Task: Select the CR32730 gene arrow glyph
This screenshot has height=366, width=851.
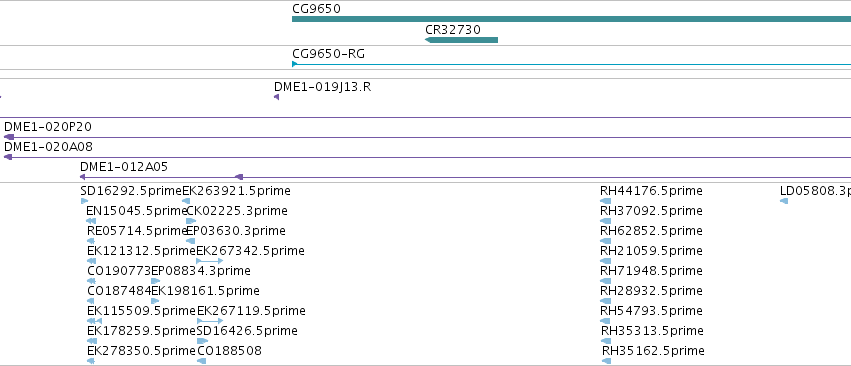Action: pyautogui.click(x=461, y=40)
